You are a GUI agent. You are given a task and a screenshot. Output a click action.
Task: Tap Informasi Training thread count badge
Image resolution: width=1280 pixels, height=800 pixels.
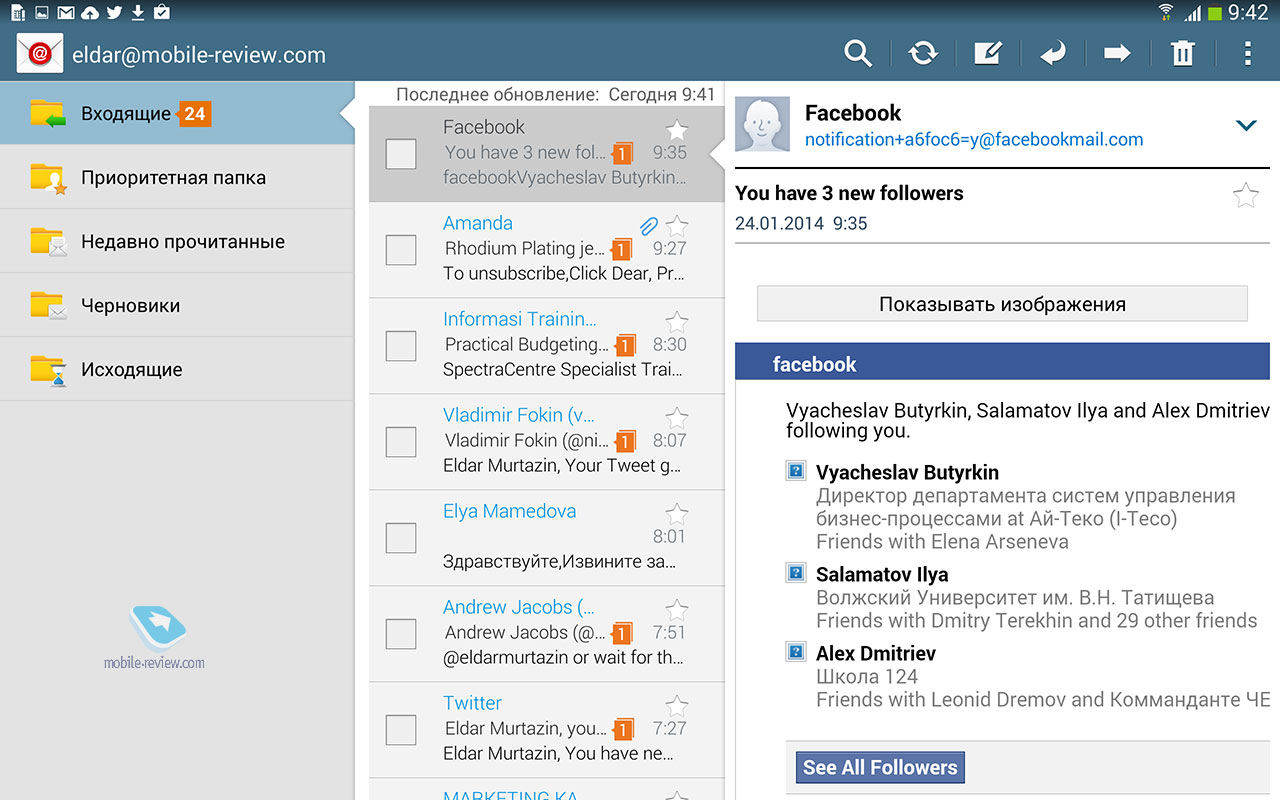point(624,345)
